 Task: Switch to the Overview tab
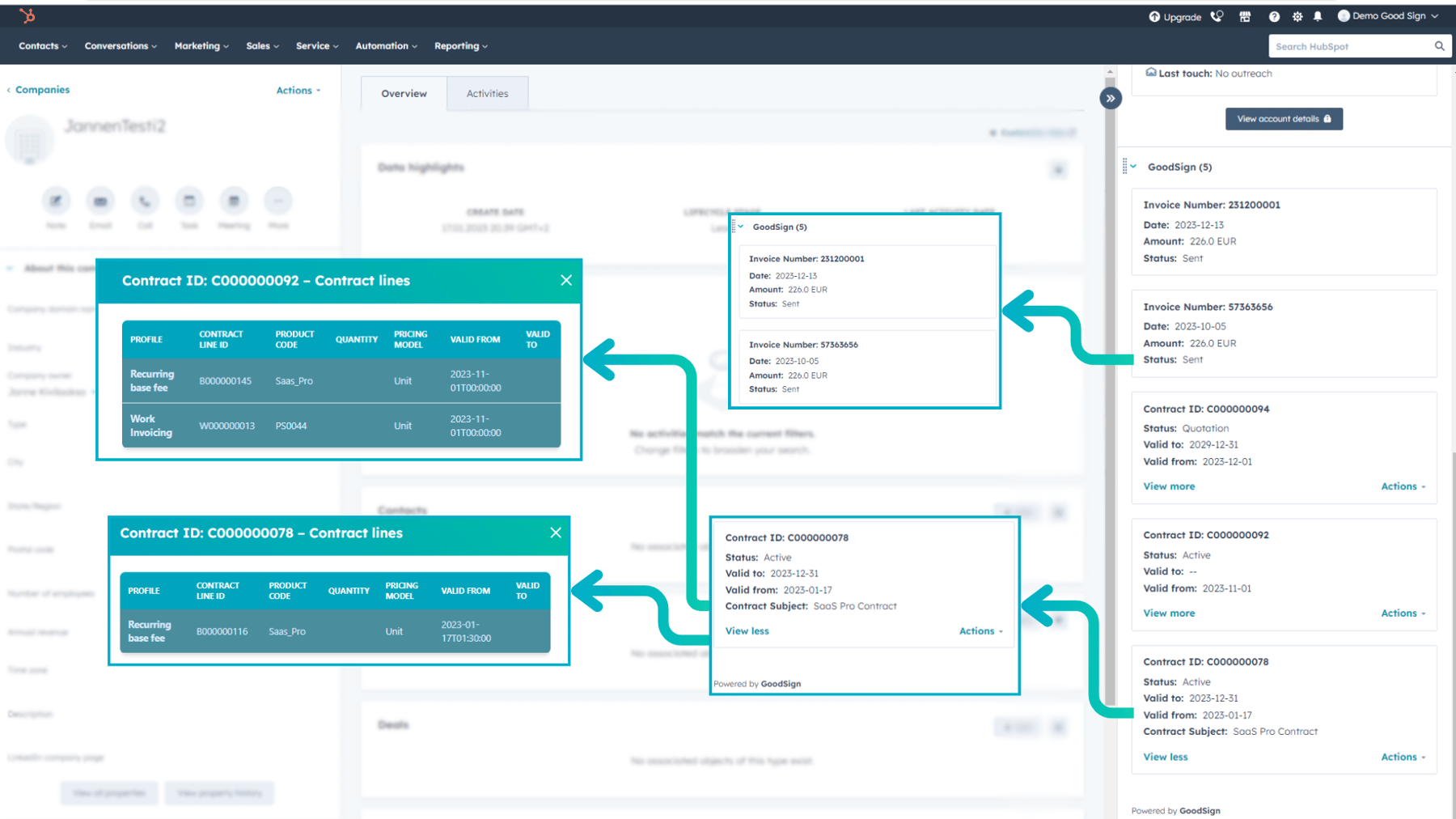point(404,94)
